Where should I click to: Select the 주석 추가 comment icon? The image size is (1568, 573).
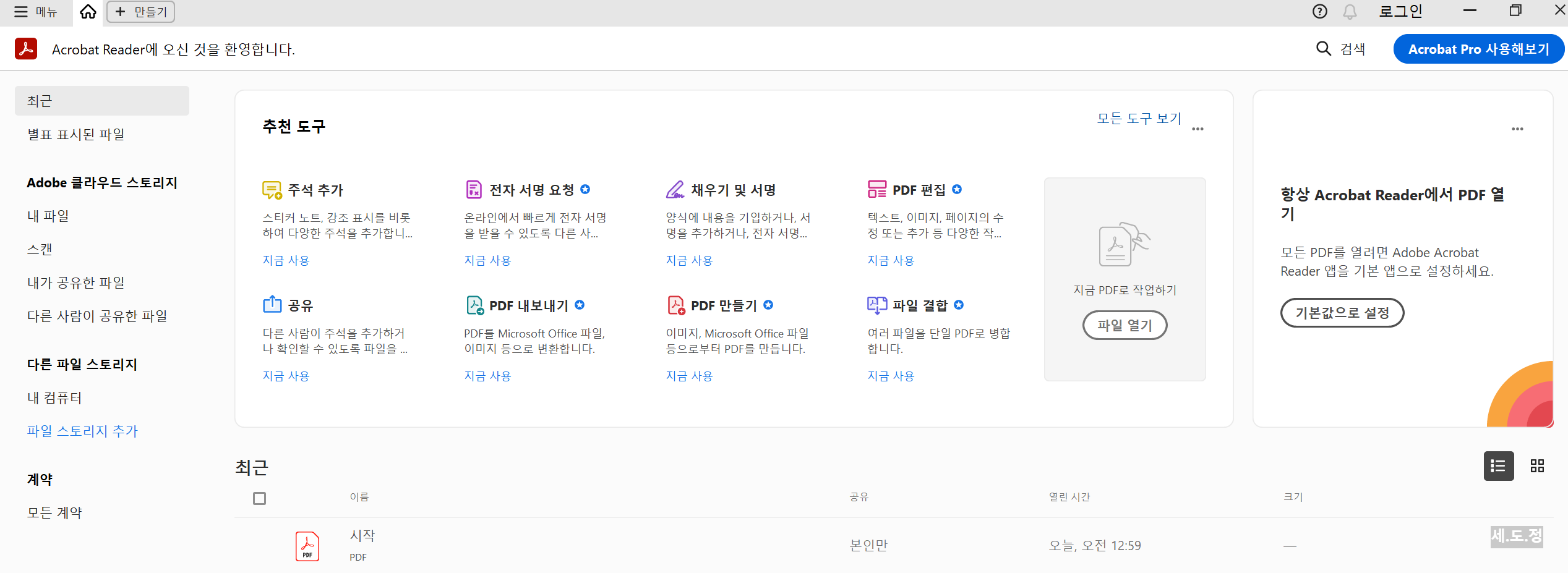(x=272, y=190)
